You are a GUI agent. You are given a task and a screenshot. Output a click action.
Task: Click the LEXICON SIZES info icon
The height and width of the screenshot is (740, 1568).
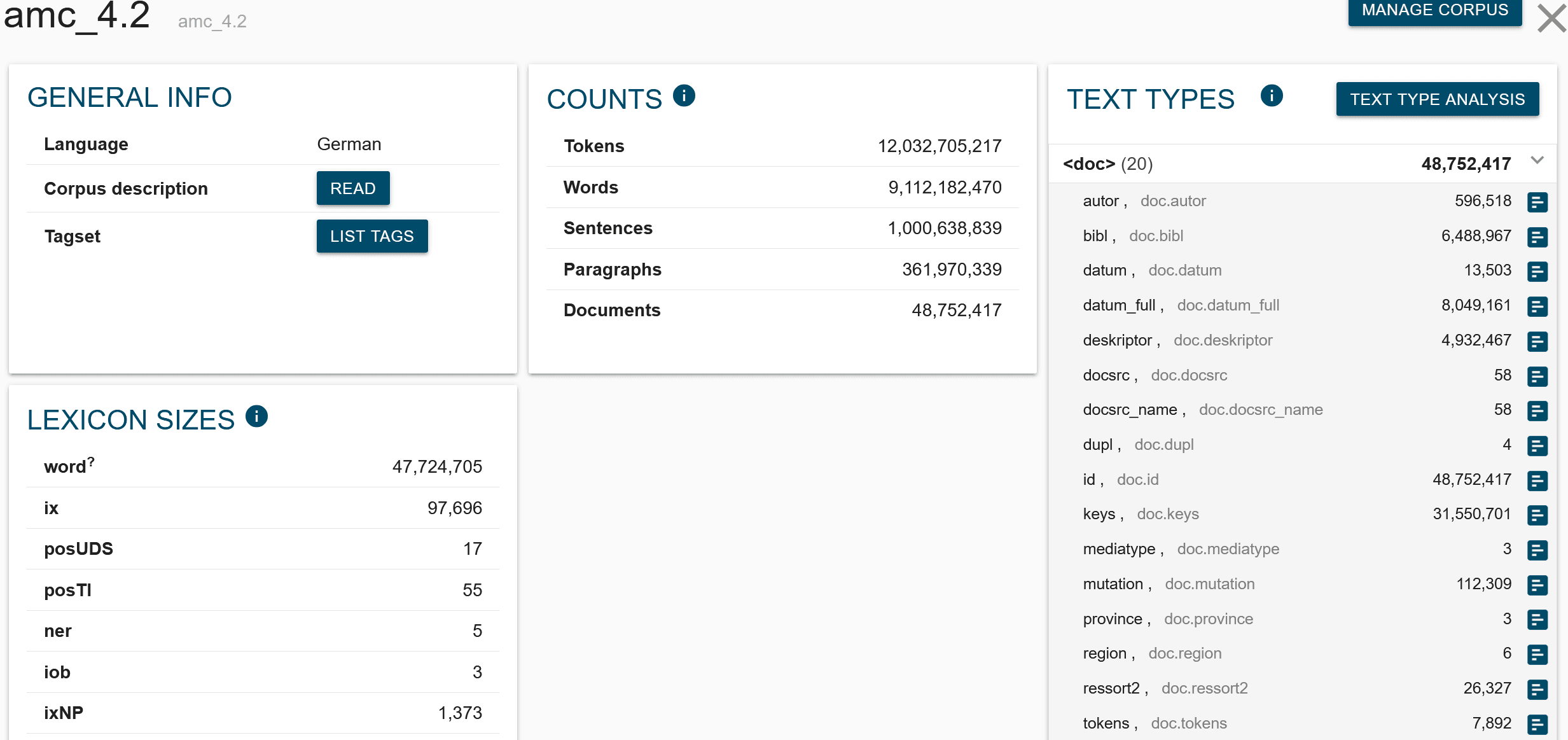point(256,416)
